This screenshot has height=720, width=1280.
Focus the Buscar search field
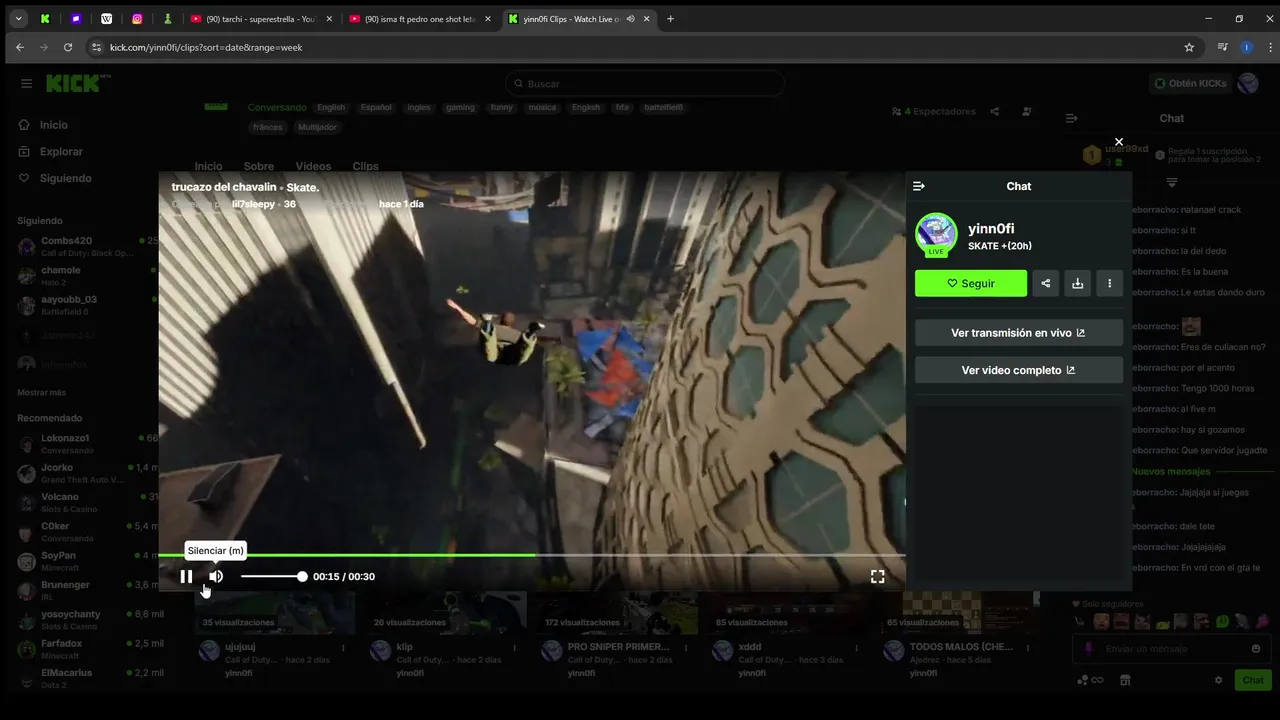[x=645, y=84]
